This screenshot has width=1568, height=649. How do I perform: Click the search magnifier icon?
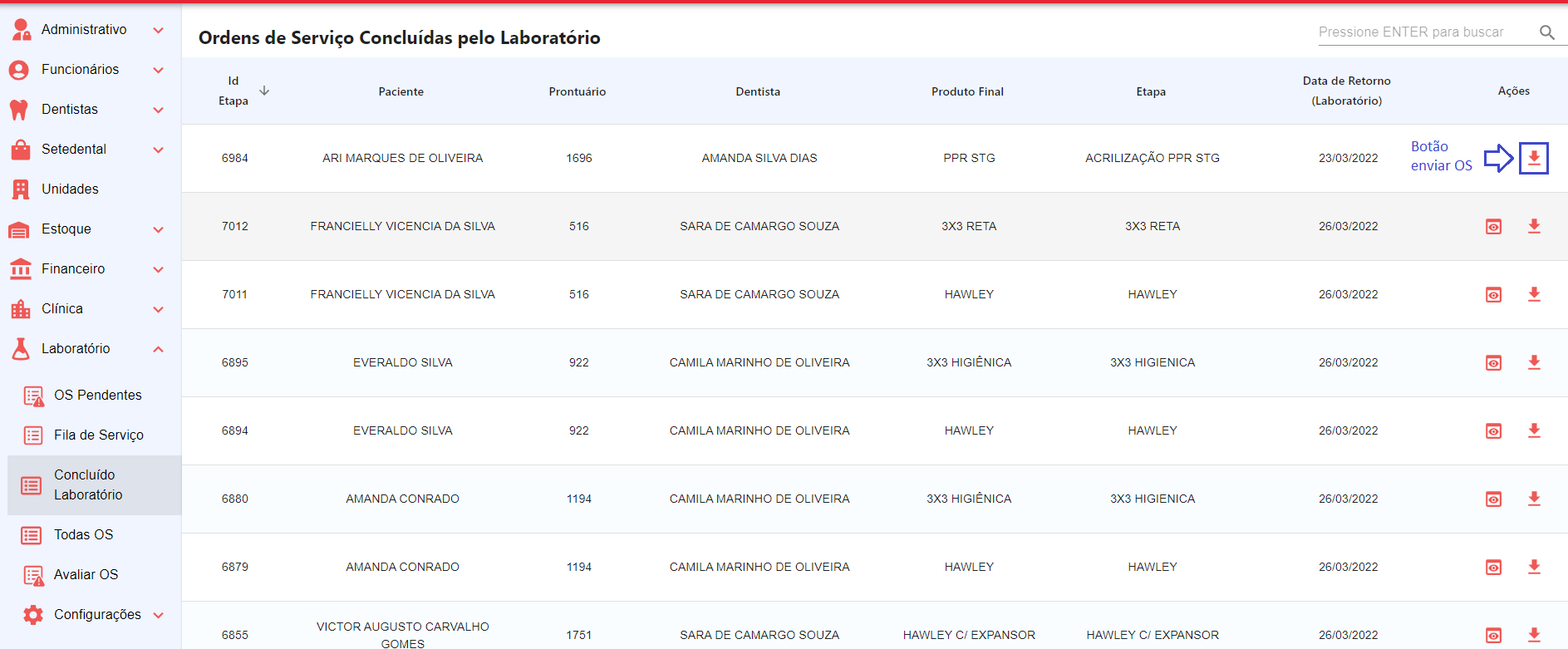[1546, 32]
